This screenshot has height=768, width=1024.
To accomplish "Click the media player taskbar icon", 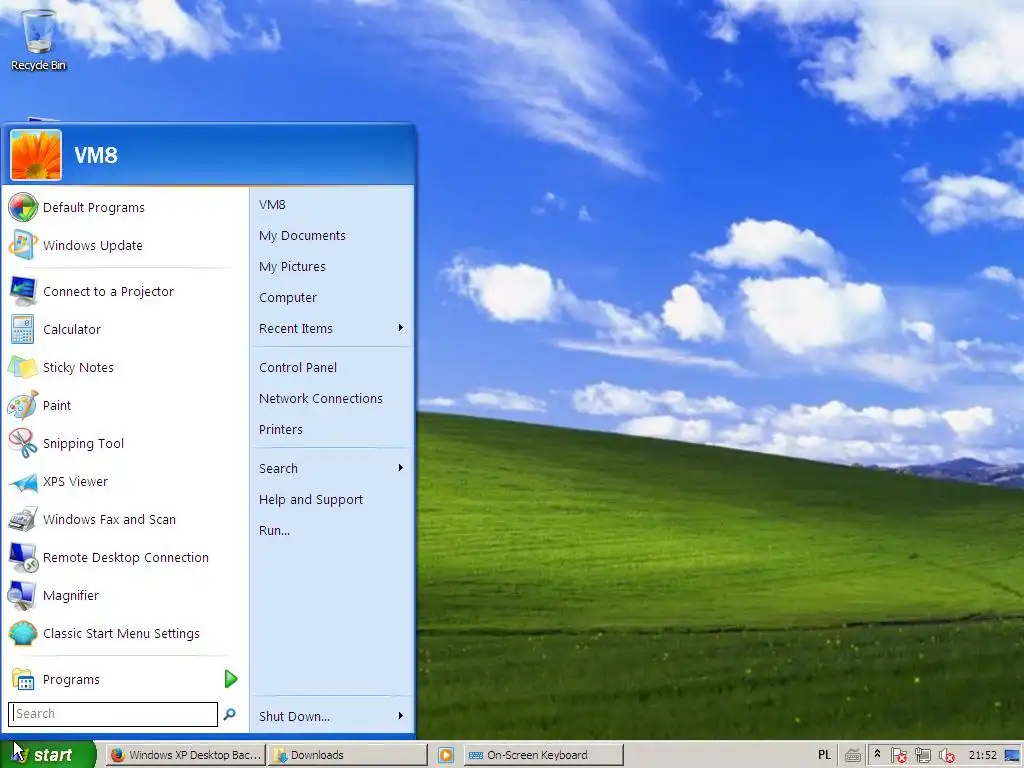I will coord(445,755).
